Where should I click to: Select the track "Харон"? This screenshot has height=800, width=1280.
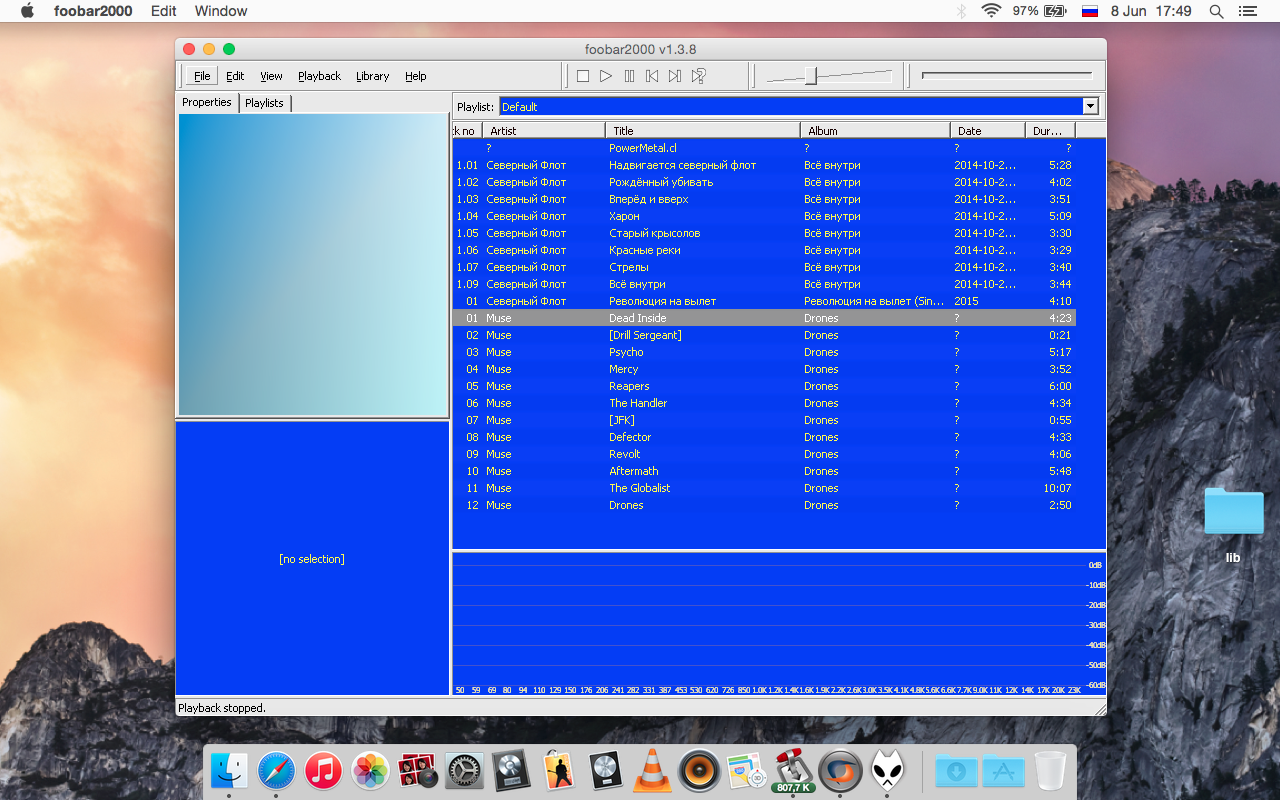tap(765, 216)
